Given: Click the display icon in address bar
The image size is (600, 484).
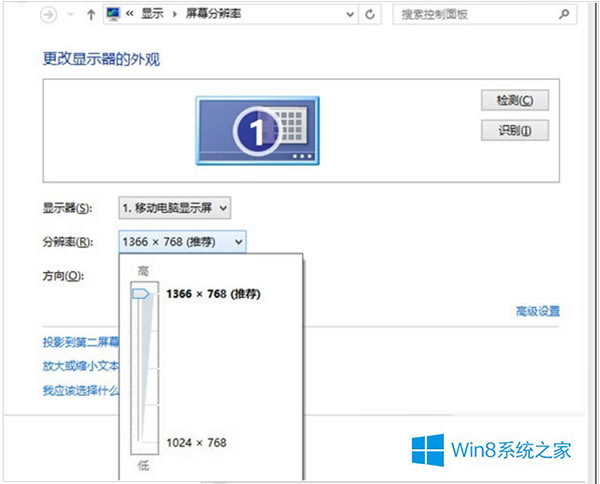Looking at the screenshot, I should 113,15.
